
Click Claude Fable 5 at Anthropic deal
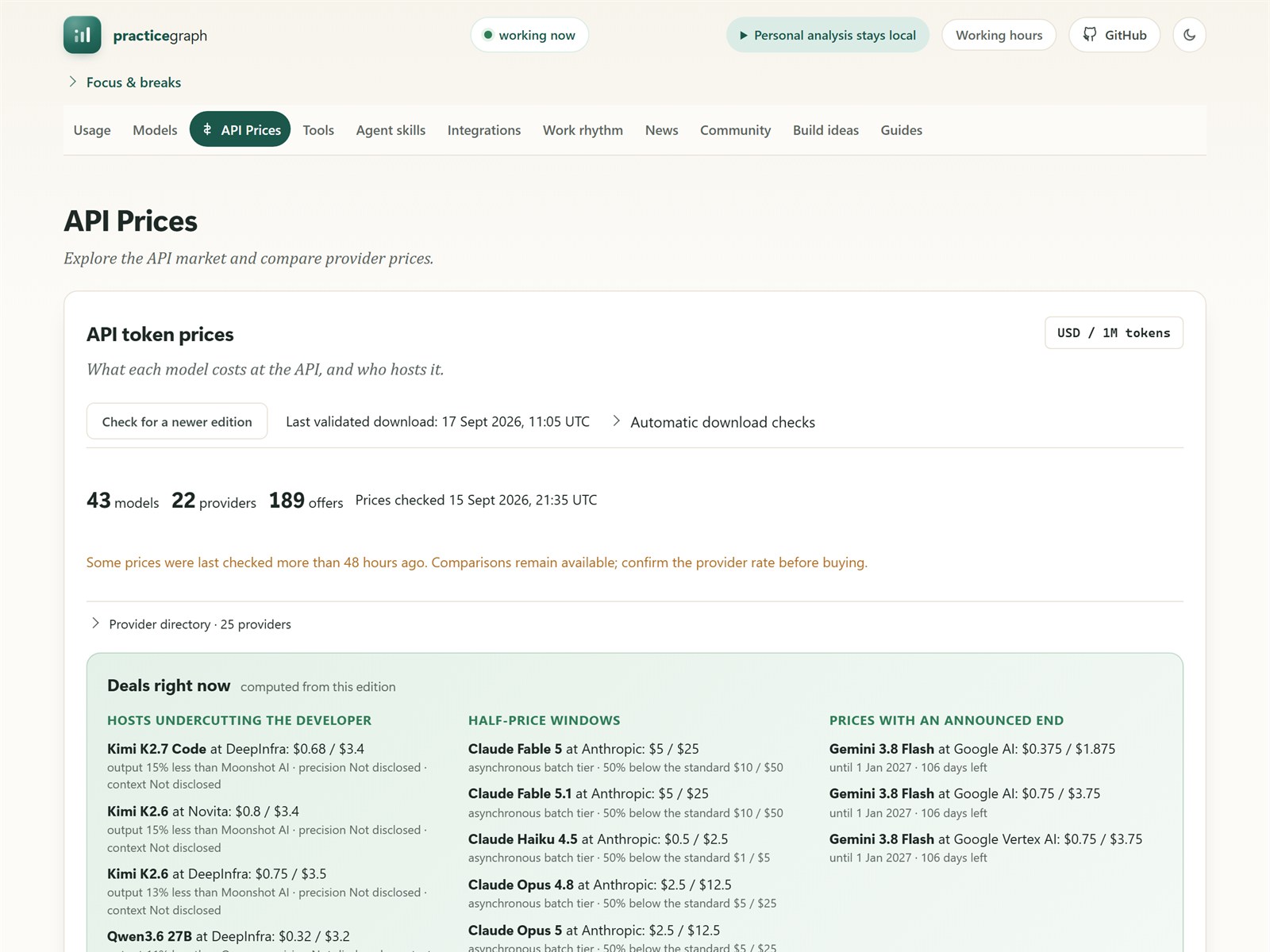tap(583, 749)
